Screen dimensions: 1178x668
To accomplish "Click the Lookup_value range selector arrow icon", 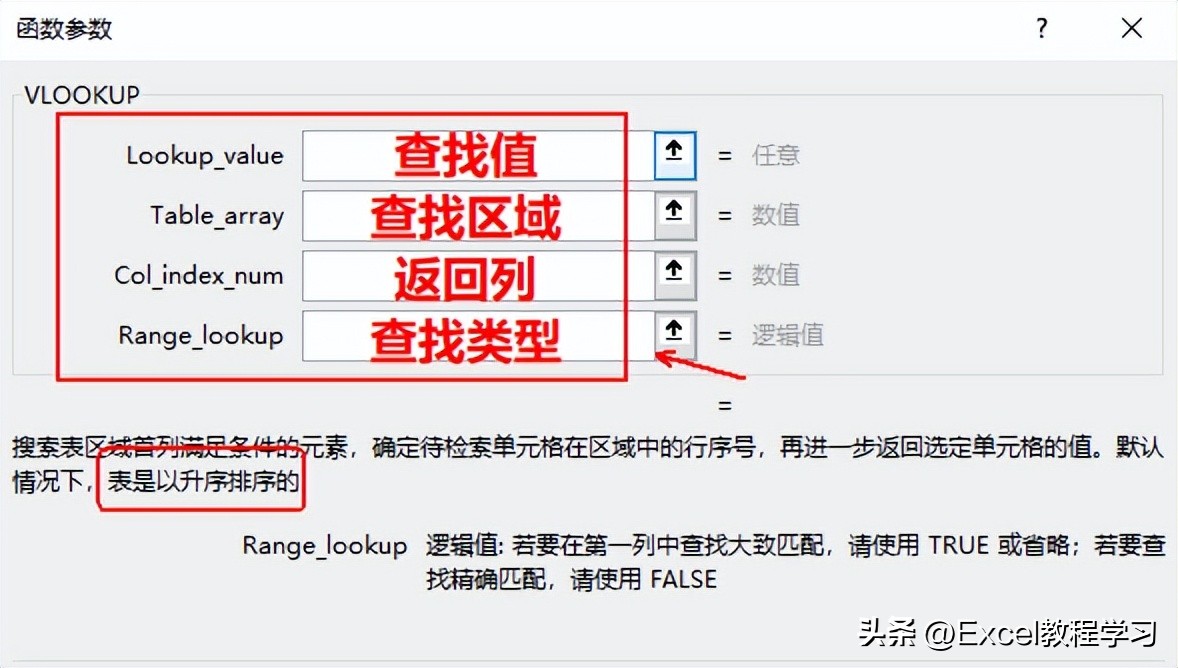I will pyautogui.click(x=675, y=156).
